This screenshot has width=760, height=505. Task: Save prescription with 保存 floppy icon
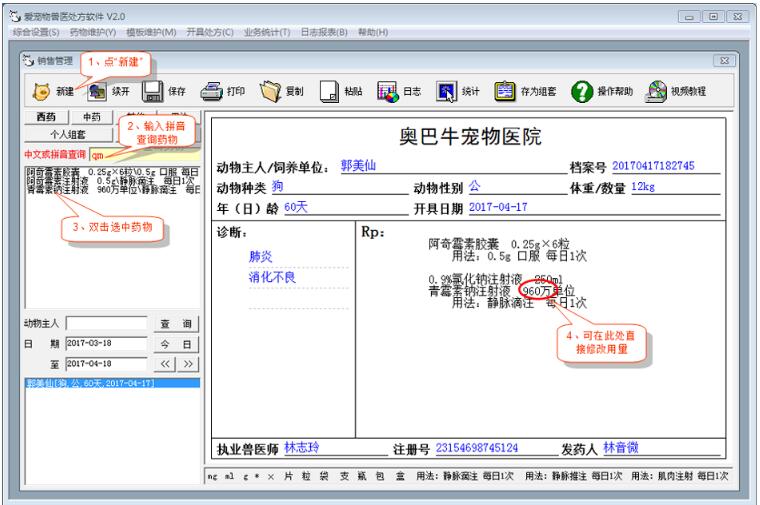pos(152,91)
